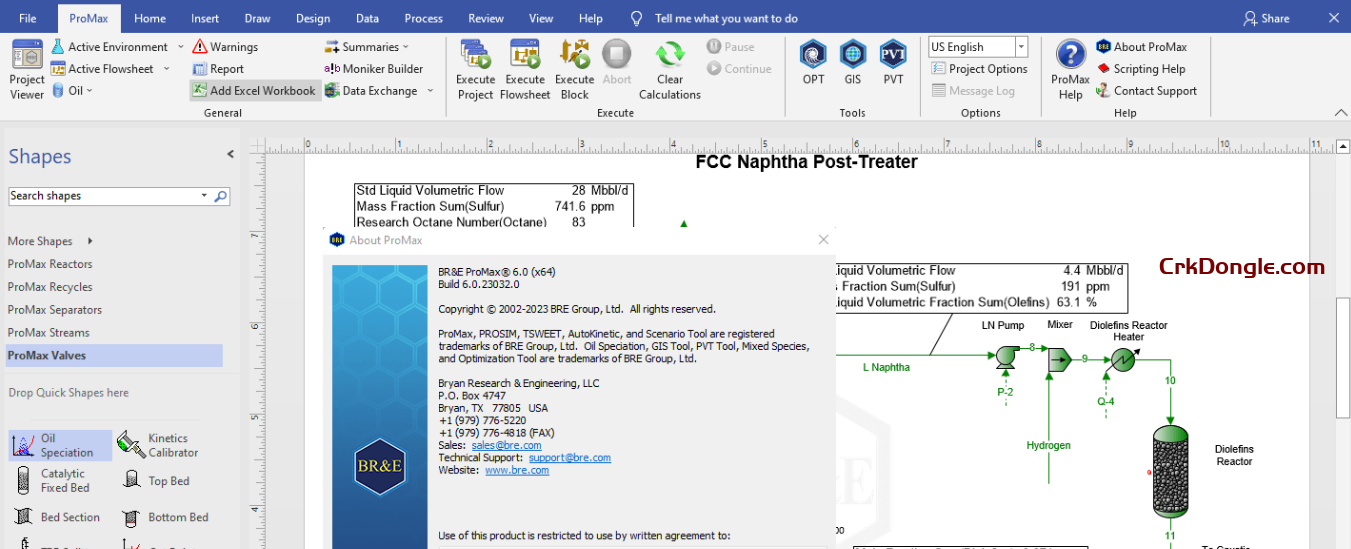The height and width of the screenshot is (549, 1351).
Task: Open the Project Viewer
Action: click(x=27, y=69)
